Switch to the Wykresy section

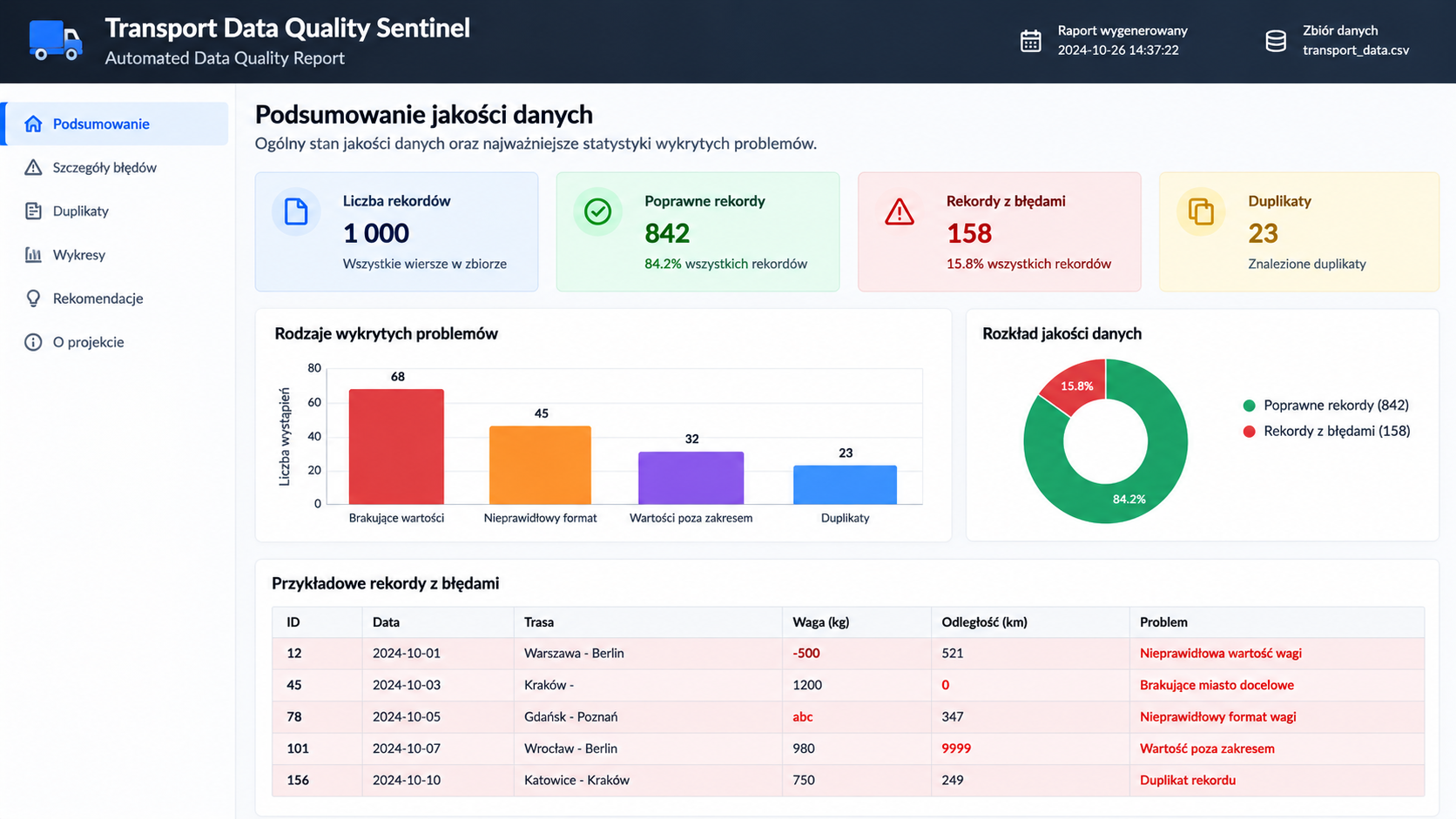coord(116,254)
